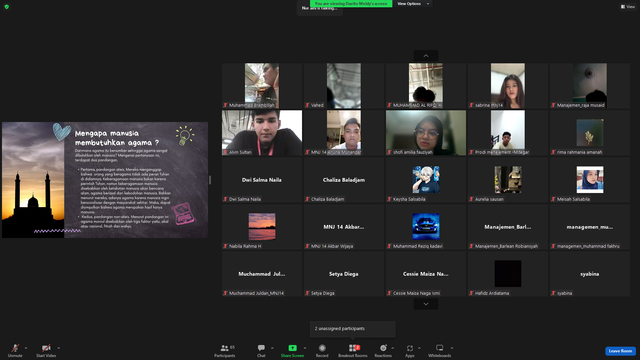Click the green encryption shield icon
The width and height of the screenshot is (640, 360).
click(x=7, y=7)
